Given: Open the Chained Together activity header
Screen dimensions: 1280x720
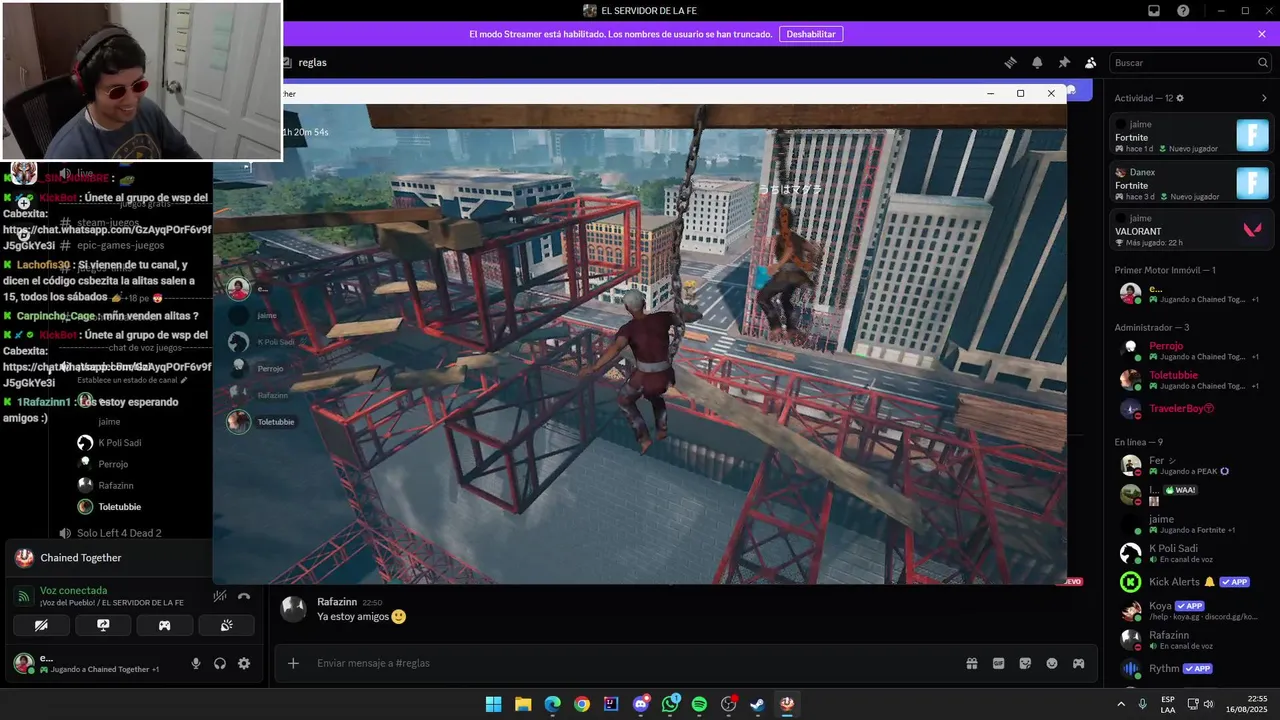Looking at the screenshot, I should click(x=110, y=558).
